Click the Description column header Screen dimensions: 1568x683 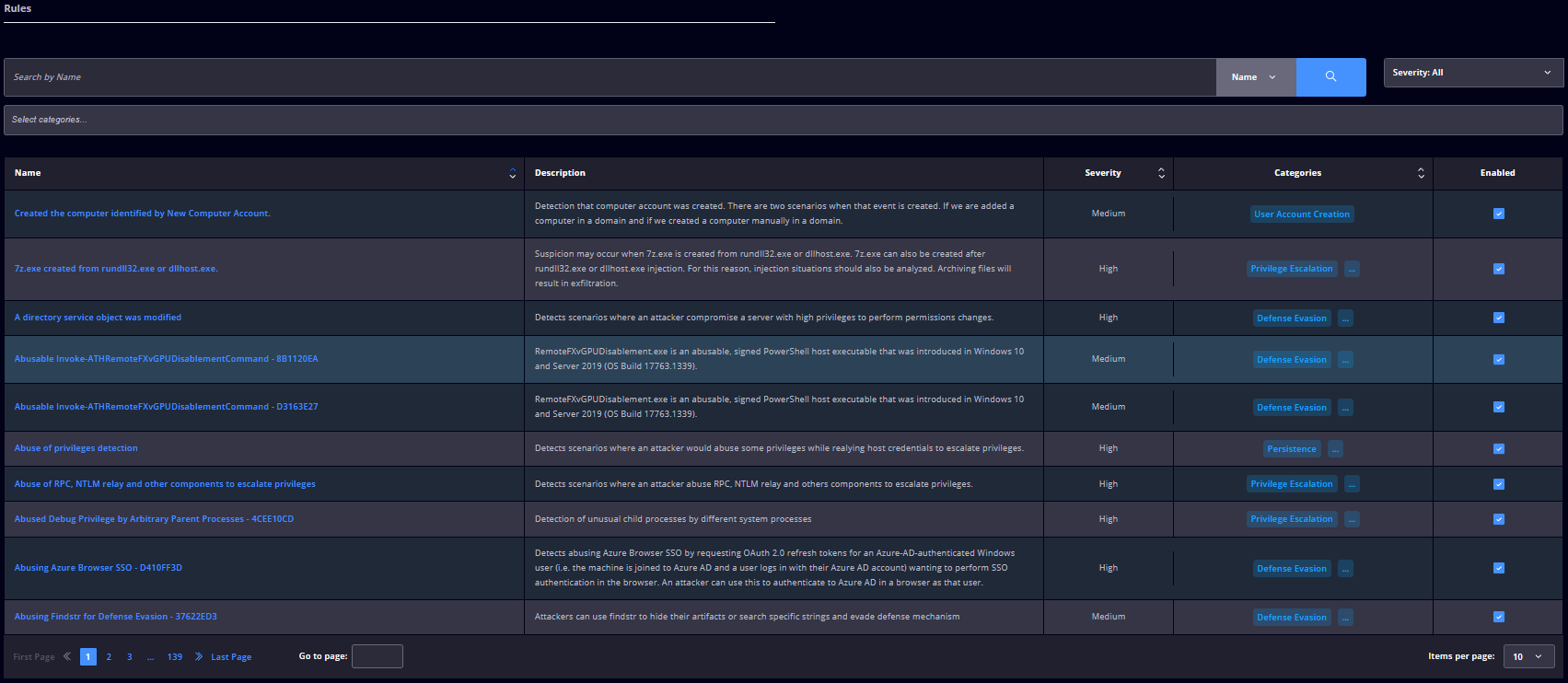560,173
